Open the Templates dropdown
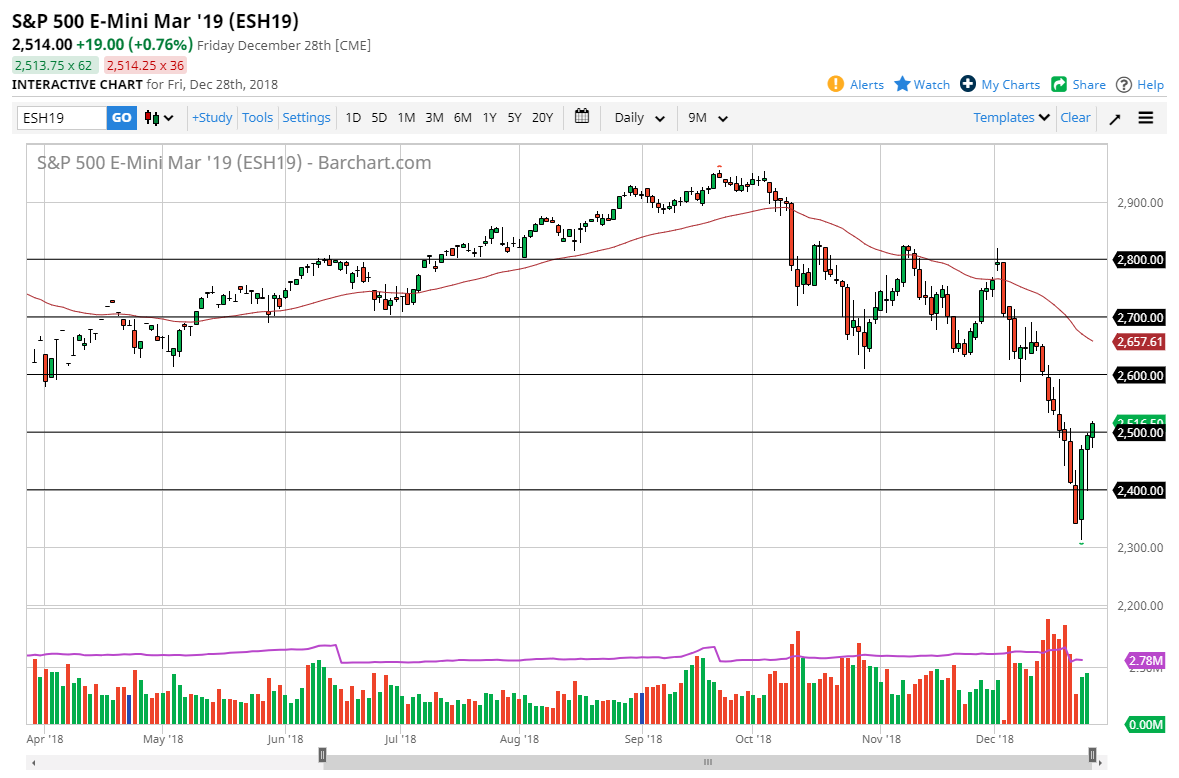 pos(1010,117)
